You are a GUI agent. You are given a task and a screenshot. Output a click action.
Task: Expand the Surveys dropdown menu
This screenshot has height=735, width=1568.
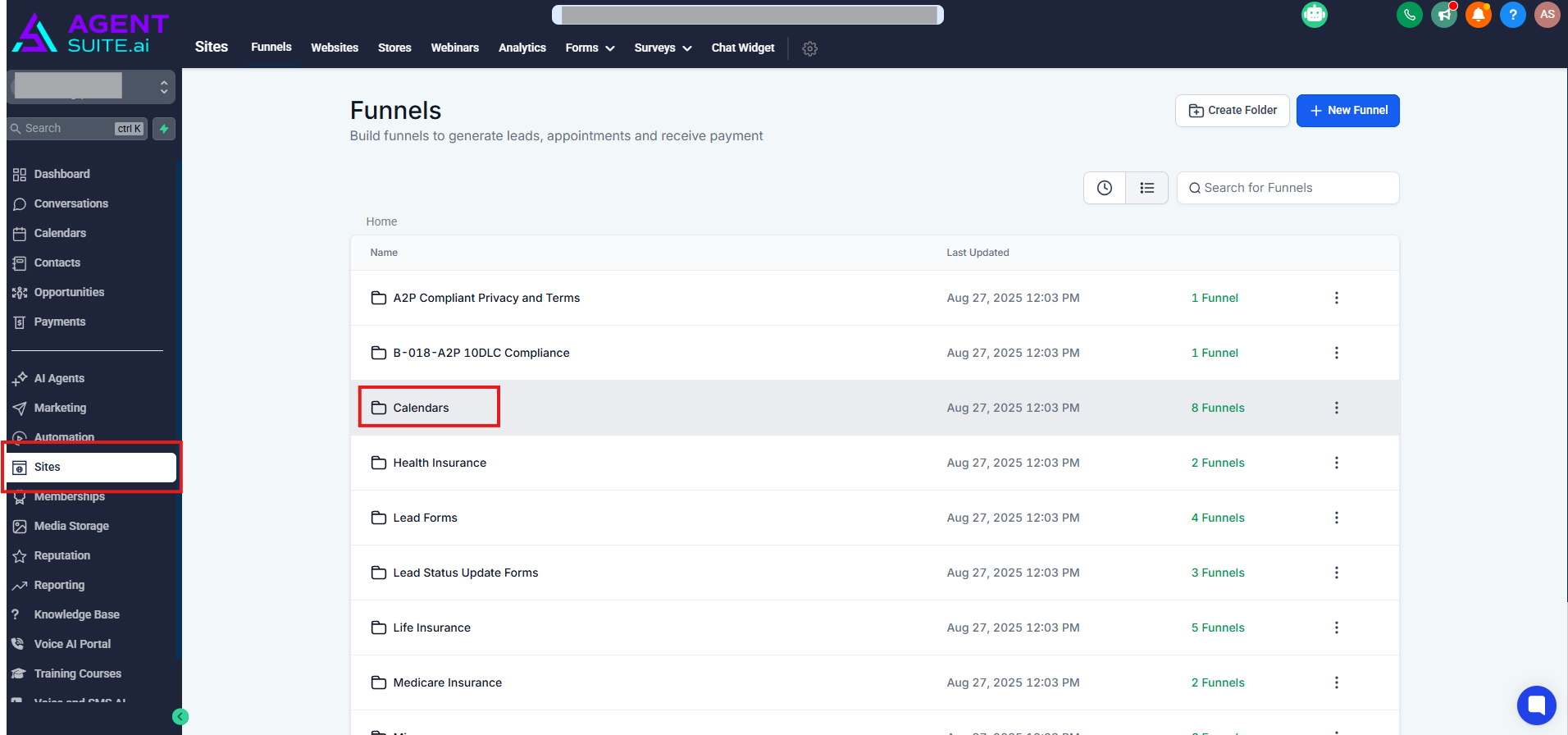[x=663, y=48]
